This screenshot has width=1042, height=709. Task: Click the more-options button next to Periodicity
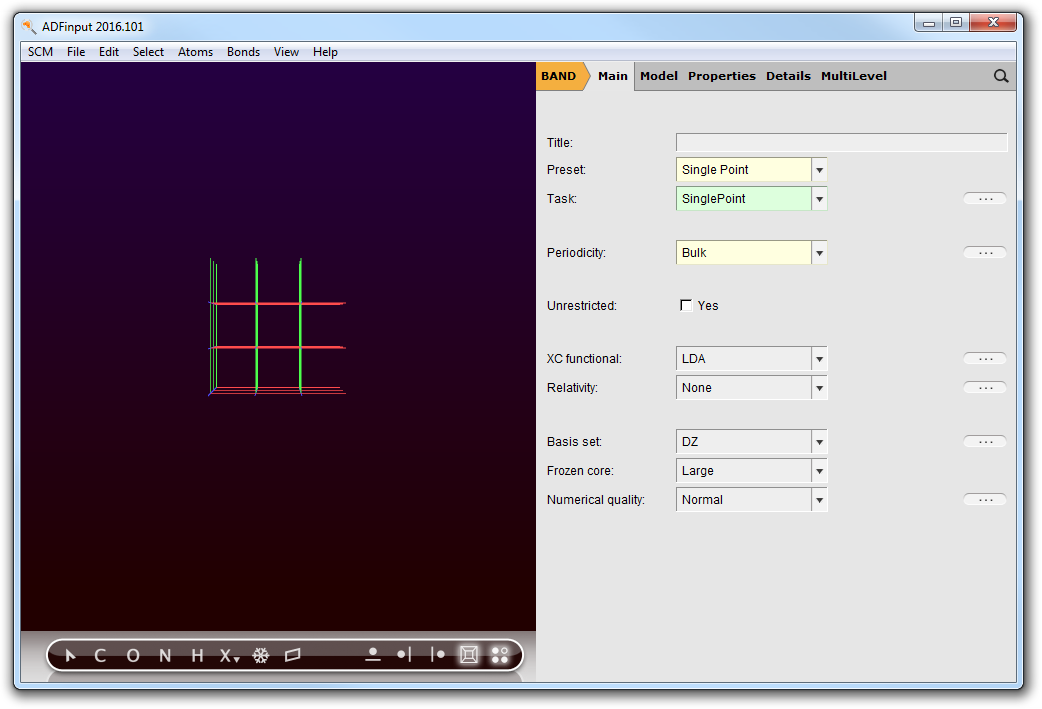click(985, 253)
